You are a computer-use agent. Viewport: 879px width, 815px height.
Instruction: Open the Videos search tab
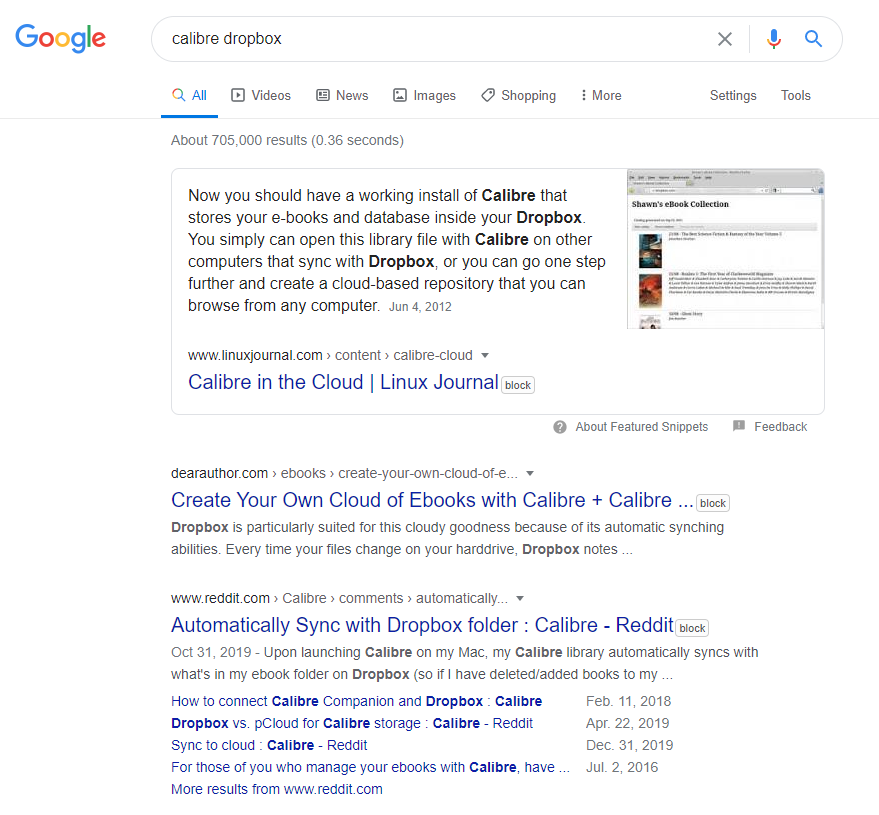tap(261, 96)
